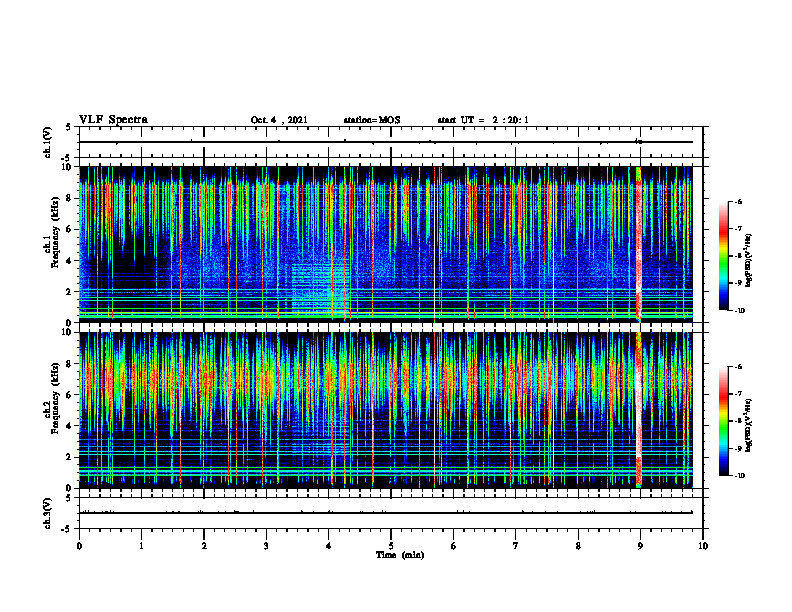Viewport: 792px width, 612px height.
Task: Click tick label "0" on the Time axis
Action: pyautogui.click(x=79, y=546)
